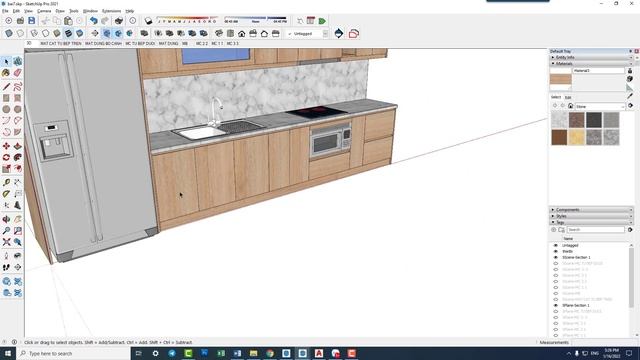The width and height of the screenshot is (640, 360).
Task: Click the Save floppy disk icon
Action: pos(31,21)
